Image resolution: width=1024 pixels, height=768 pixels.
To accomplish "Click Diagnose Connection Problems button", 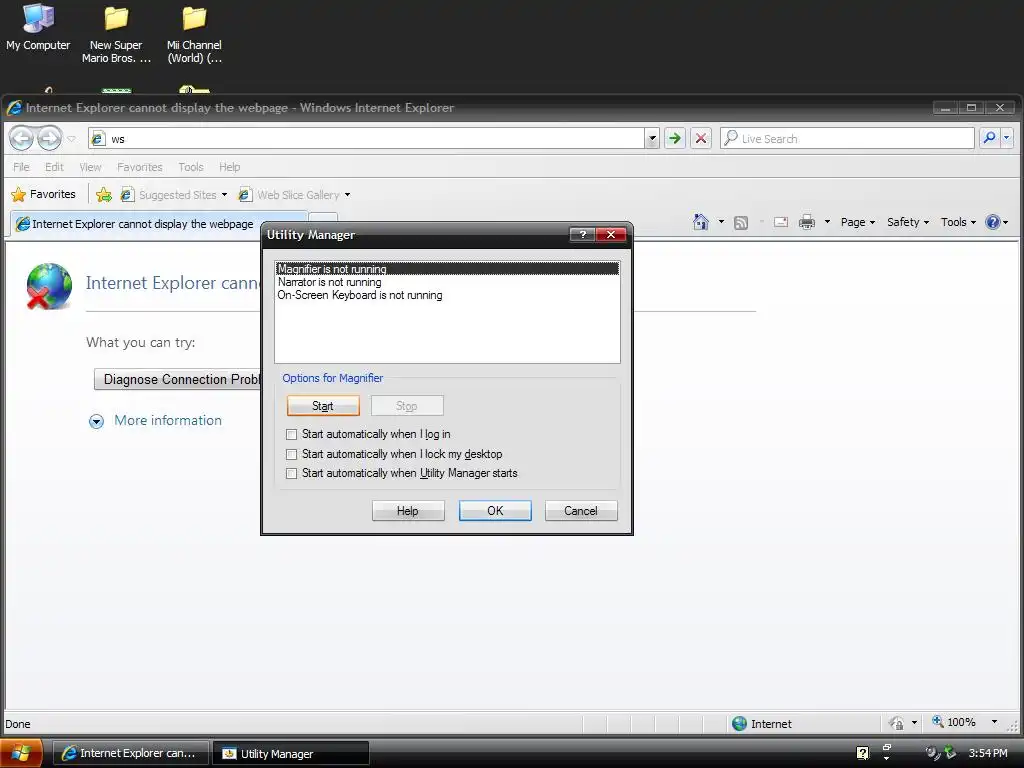I will (x=178, y=379).
